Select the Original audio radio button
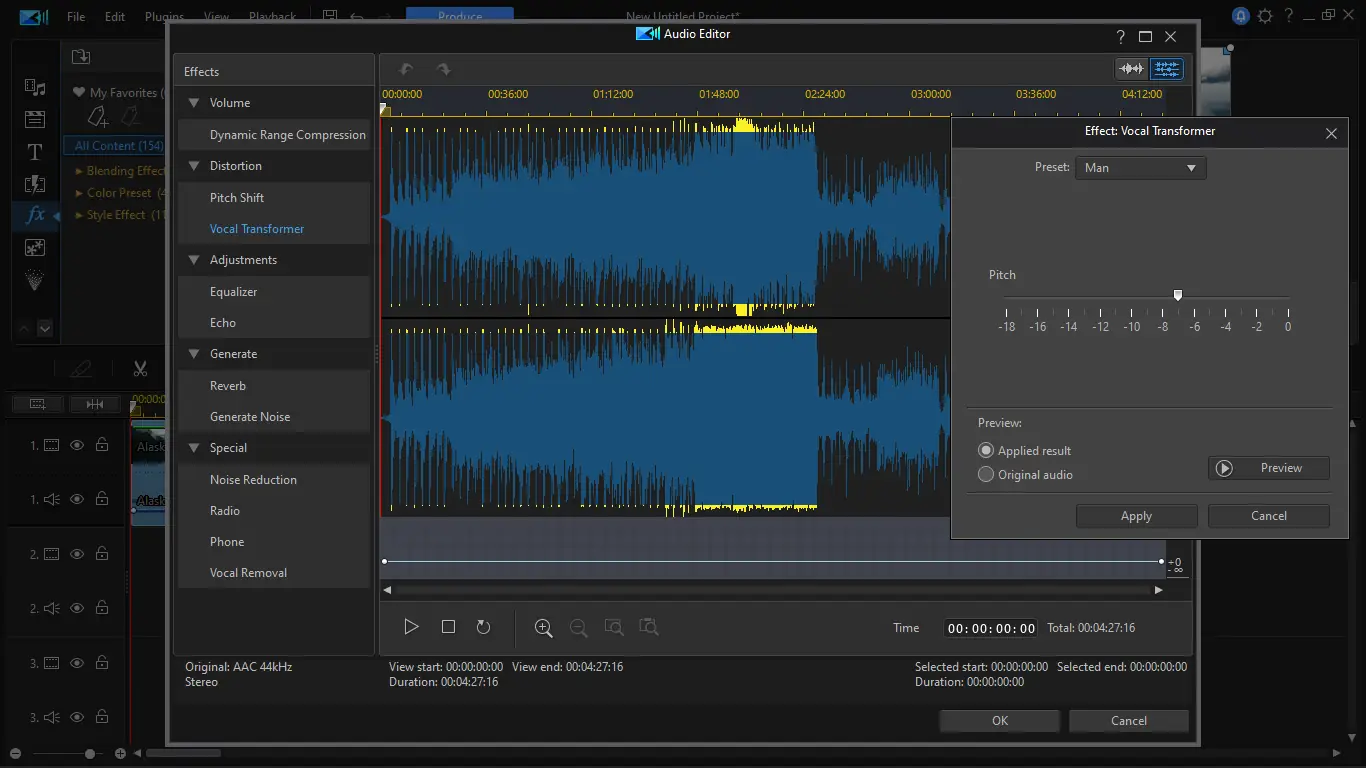 [986, 475]
